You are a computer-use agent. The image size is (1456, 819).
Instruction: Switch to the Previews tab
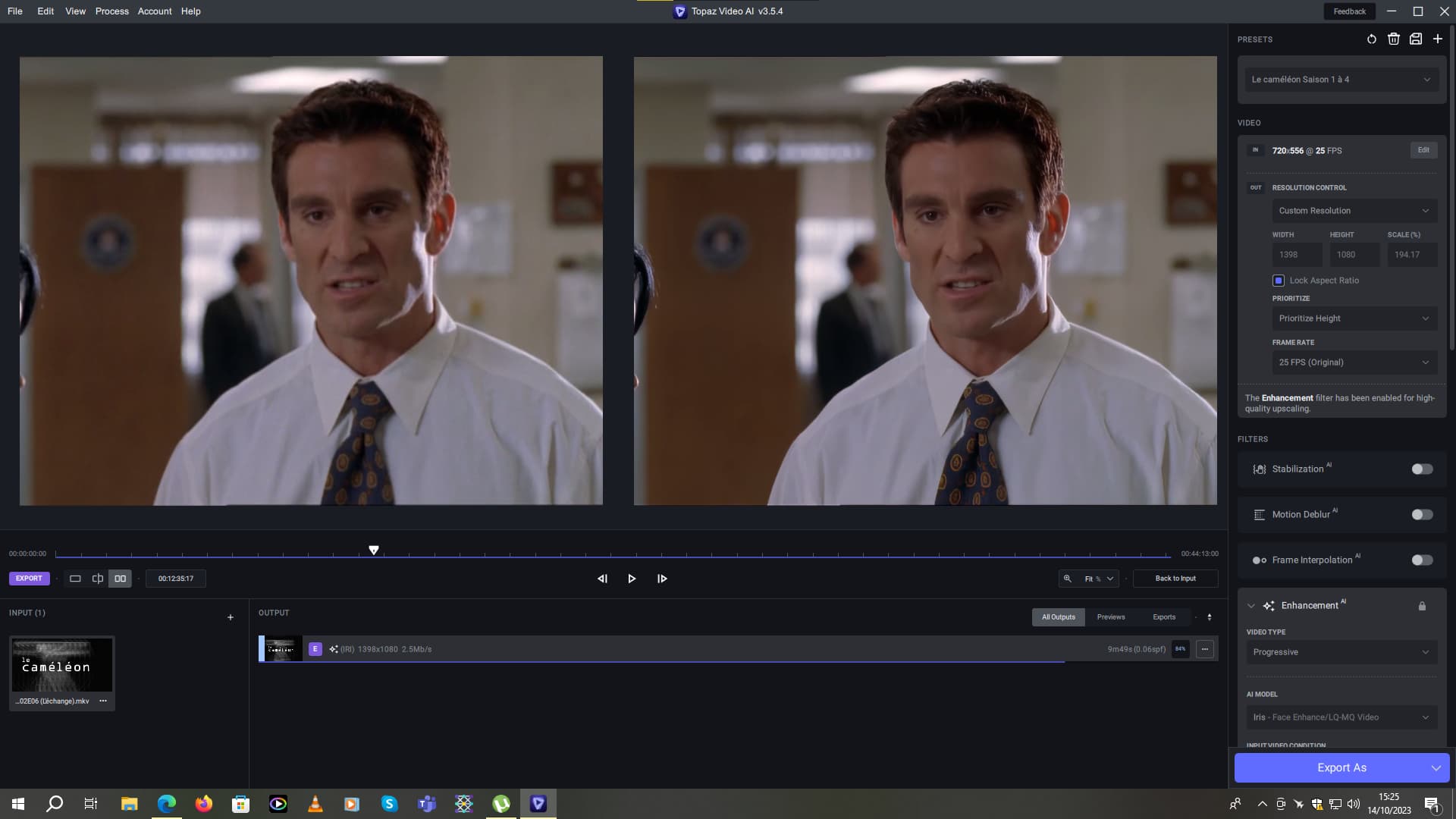pos(1110,617)
